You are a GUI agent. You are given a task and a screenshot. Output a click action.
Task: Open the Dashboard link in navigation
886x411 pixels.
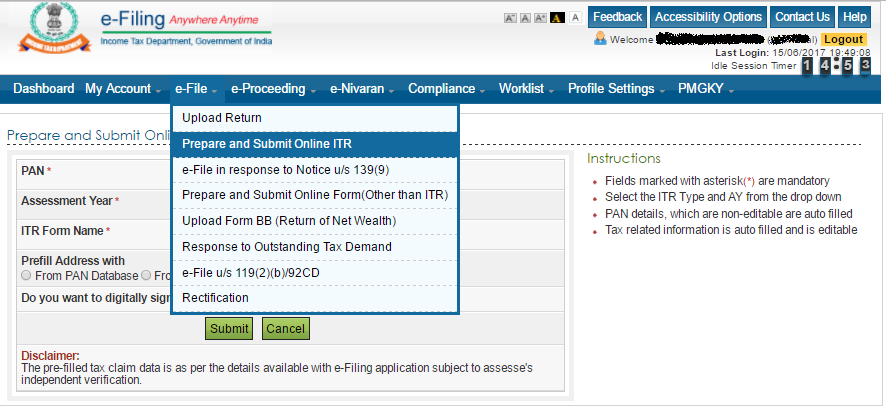point(43,89)
